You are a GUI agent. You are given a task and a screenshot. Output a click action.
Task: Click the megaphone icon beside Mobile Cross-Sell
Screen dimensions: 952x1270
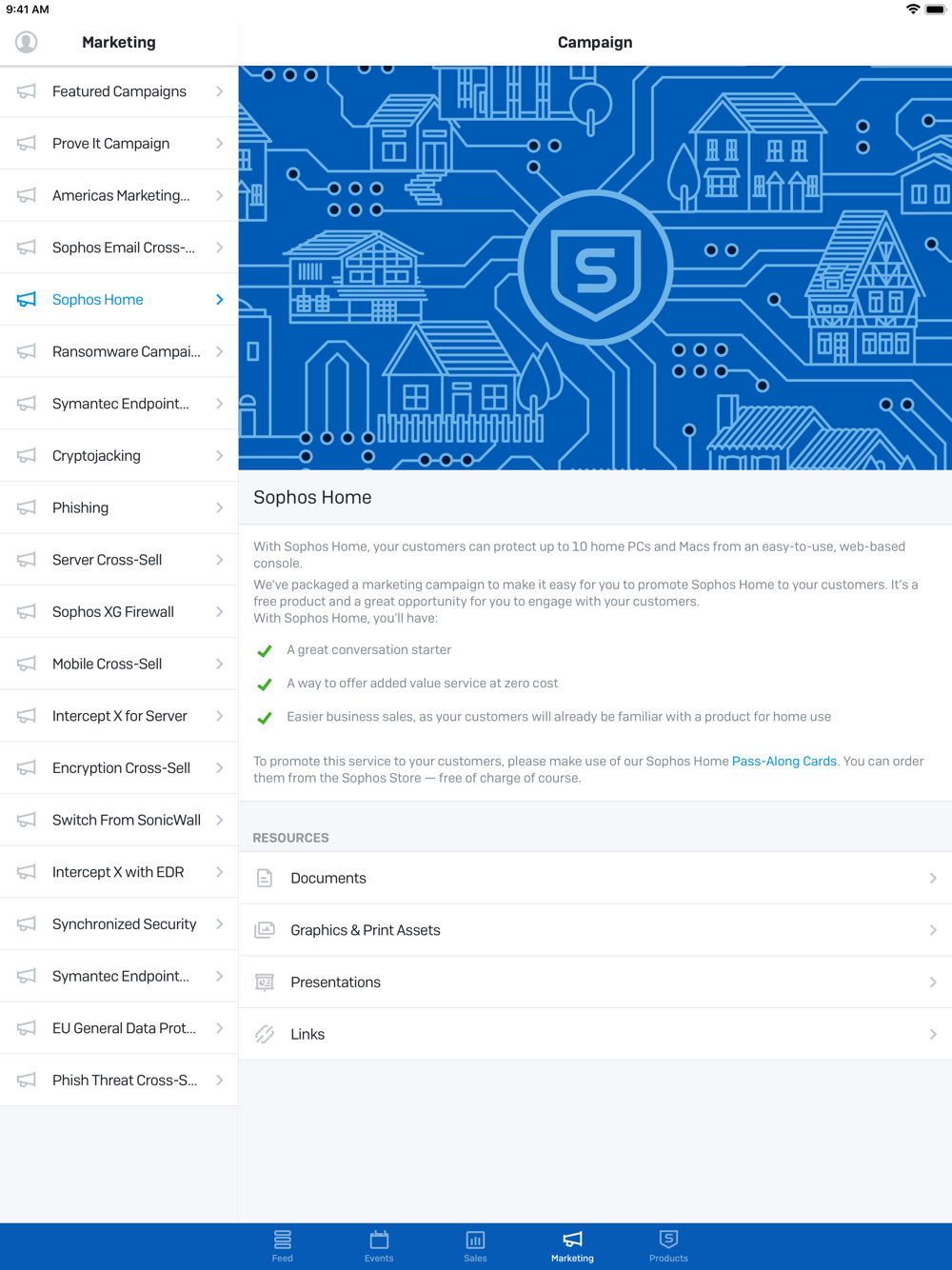pos(27,664)
